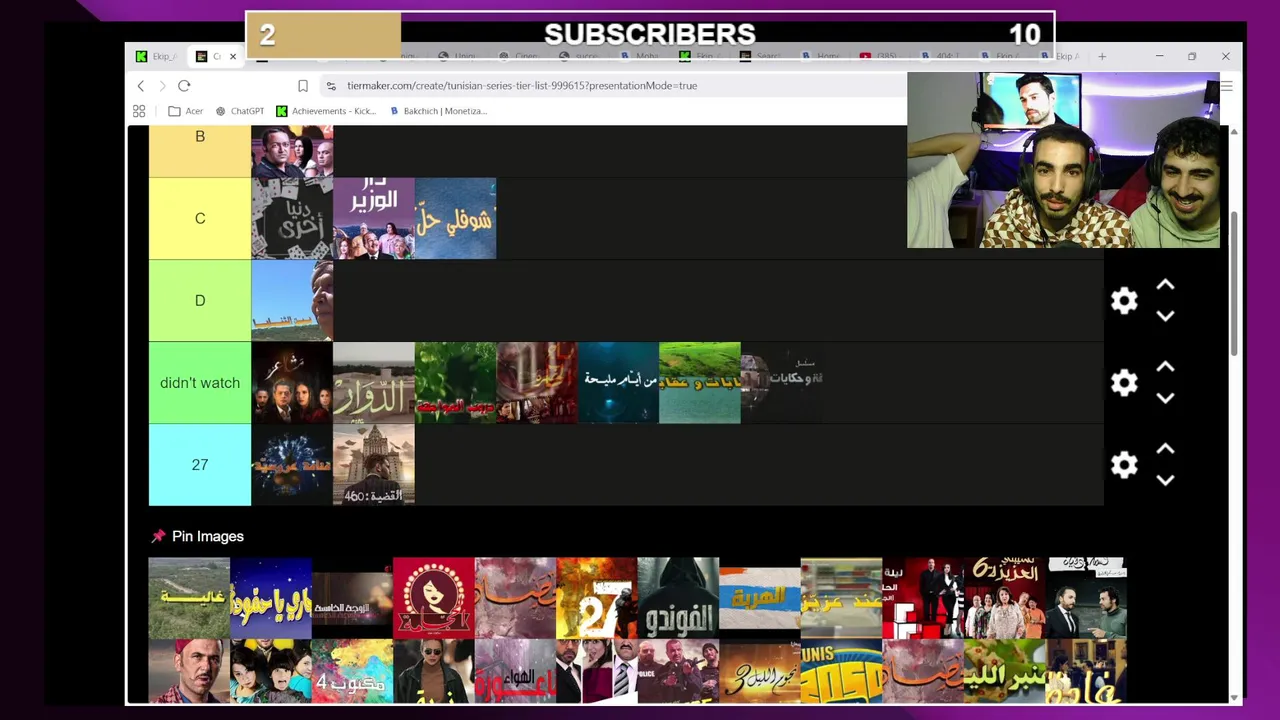Select green field image in didn't watch row
The height and width of the screenshot is (720, 1280).
[x=700, y=383]
